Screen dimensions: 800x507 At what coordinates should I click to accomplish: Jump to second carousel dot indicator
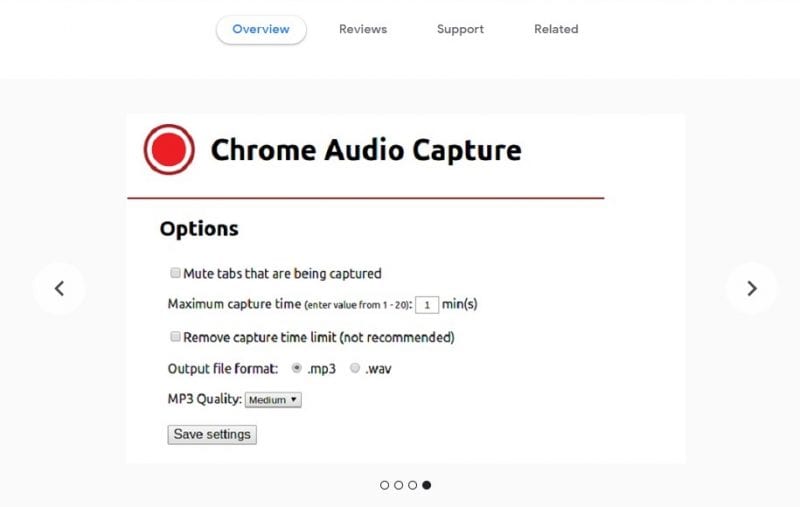(x=398, y=485)
